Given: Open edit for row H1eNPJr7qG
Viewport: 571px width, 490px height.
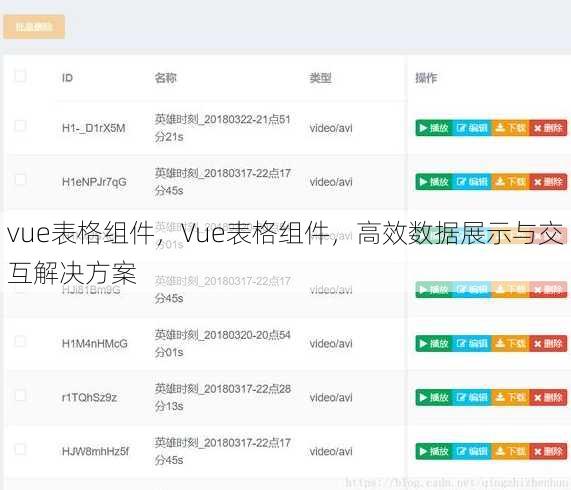Looking at the screenshot, I should tap(472, 182).
